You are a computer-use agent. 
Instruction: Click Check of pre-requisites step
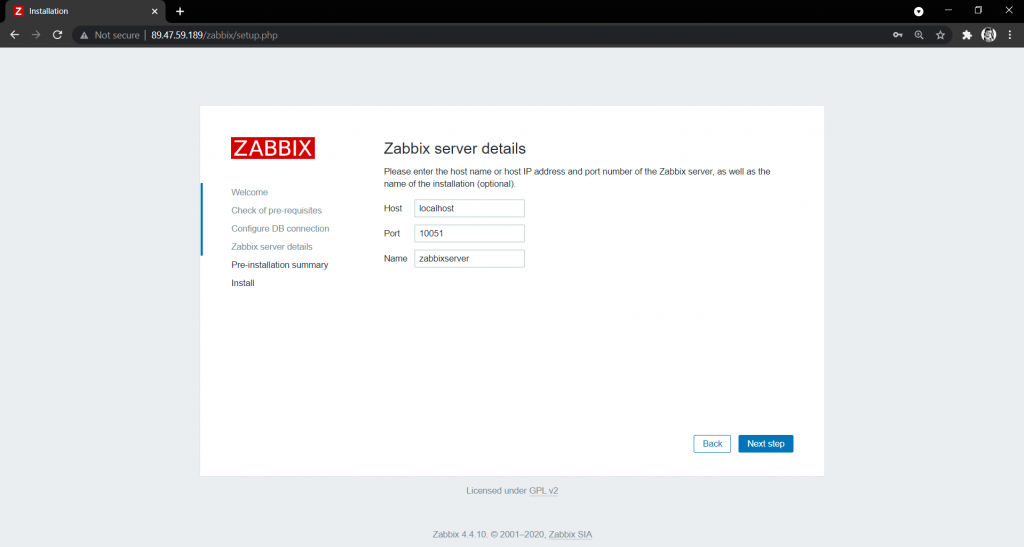click(276, 210)
